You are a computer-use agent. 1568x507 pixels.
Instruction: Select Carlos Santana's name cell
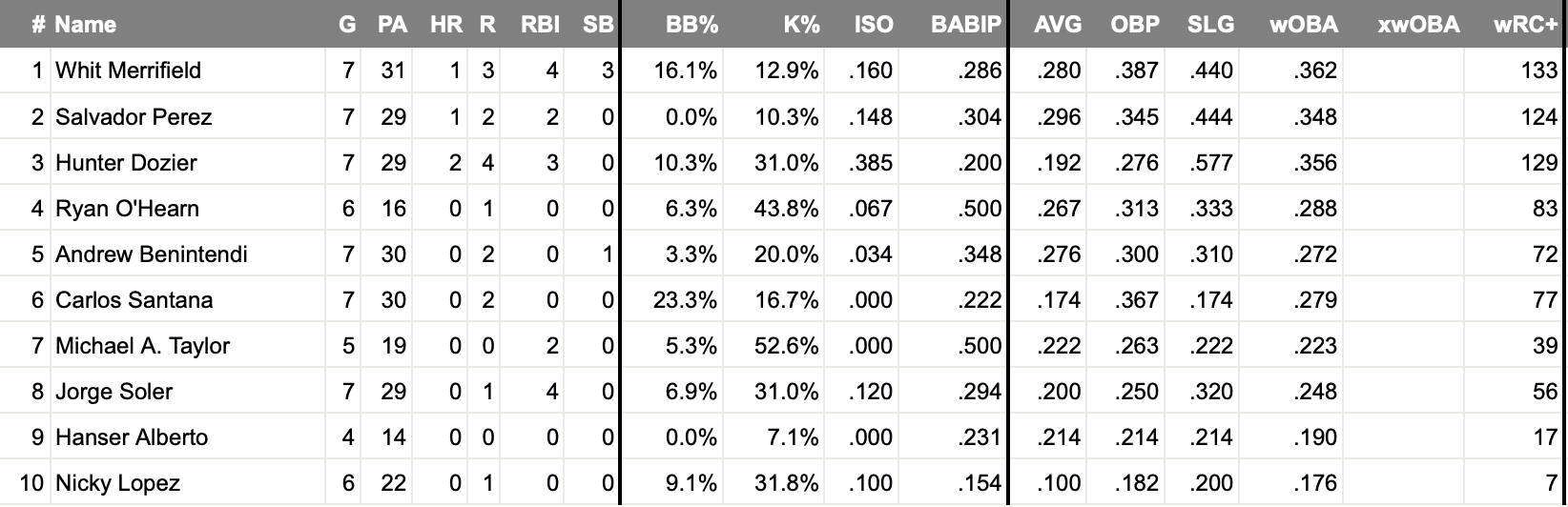pos(134,300)
